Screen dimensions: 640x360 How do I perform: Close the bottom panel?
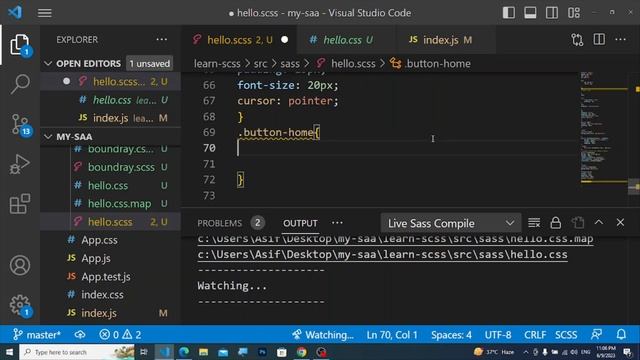click(x=620, y=222)
